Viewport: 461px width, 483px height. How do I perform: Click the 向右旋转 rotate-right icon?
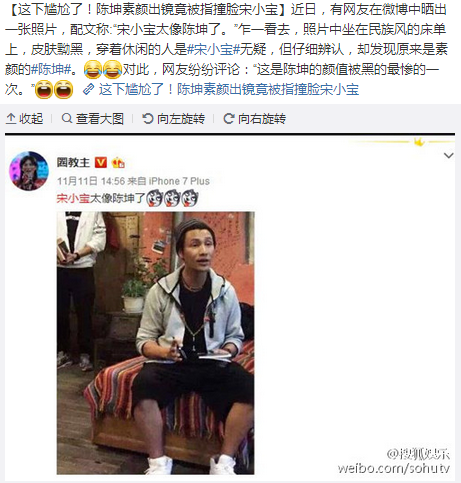(229, 118)
